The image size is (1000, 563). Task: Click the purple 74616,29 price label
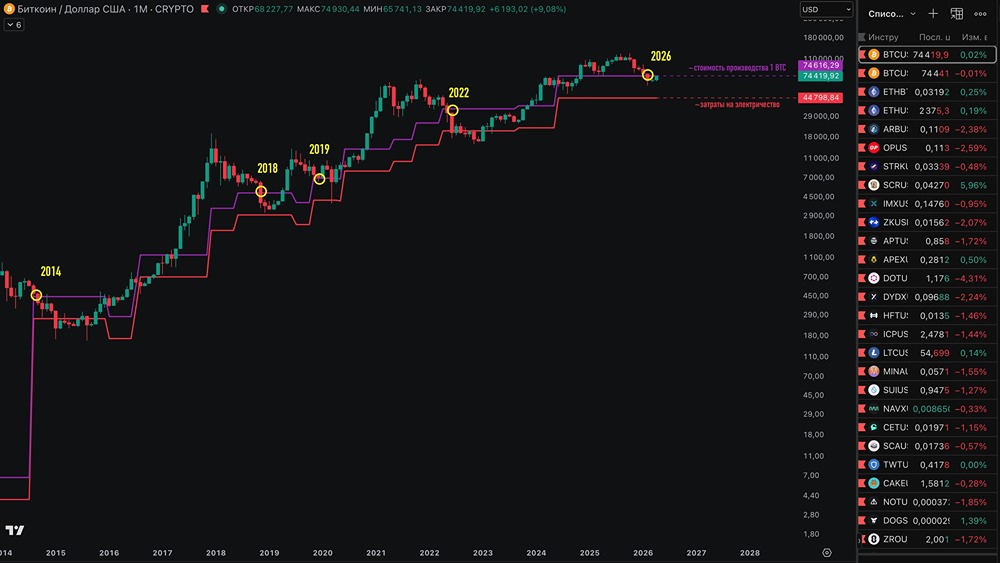tap(821, 65)
